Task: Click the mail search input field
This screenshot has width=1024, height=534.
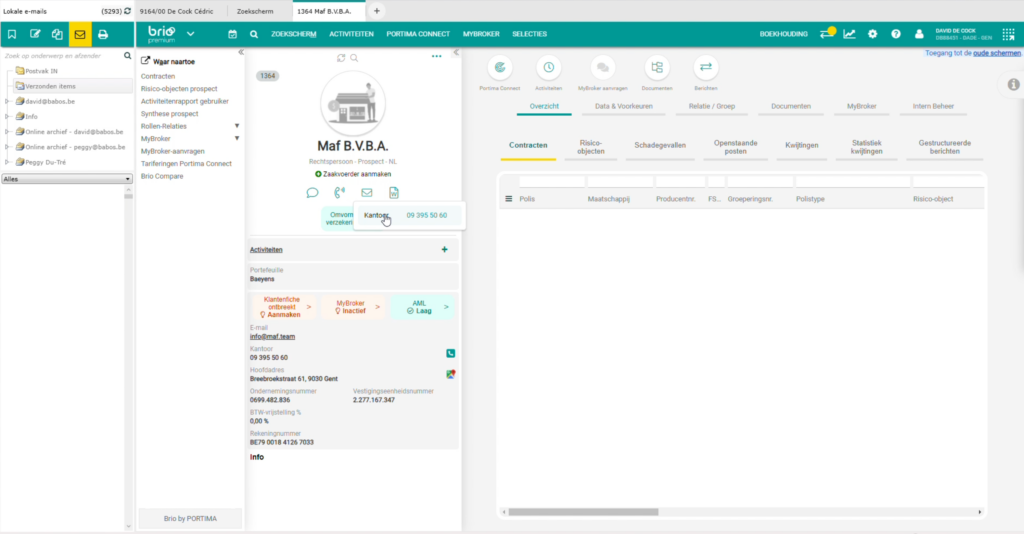Action: point(62,56)
